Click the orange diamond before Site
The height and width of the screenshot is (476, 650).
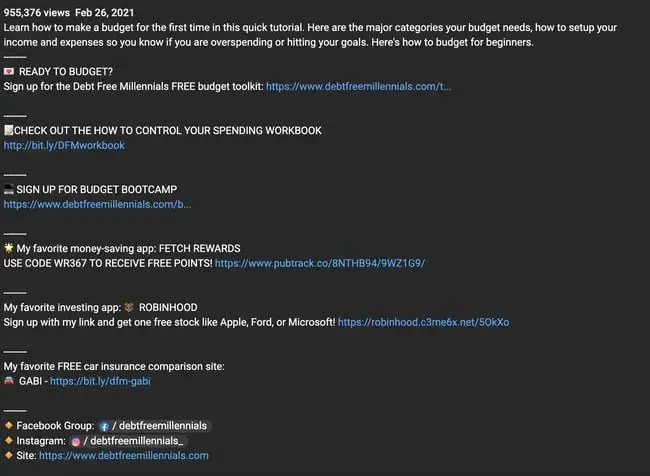pos(9,455)
